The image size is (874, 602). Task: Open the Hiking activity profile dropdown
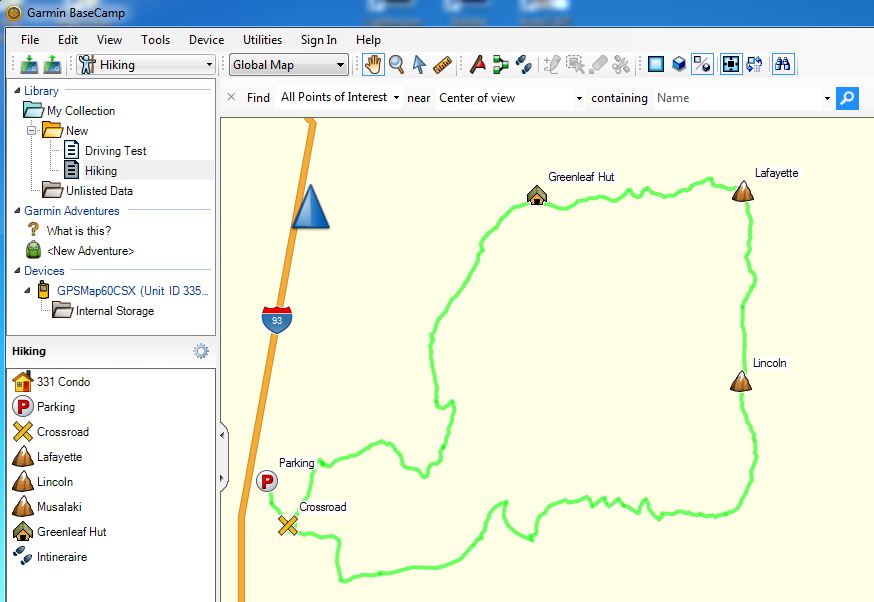tap(146, 65)
